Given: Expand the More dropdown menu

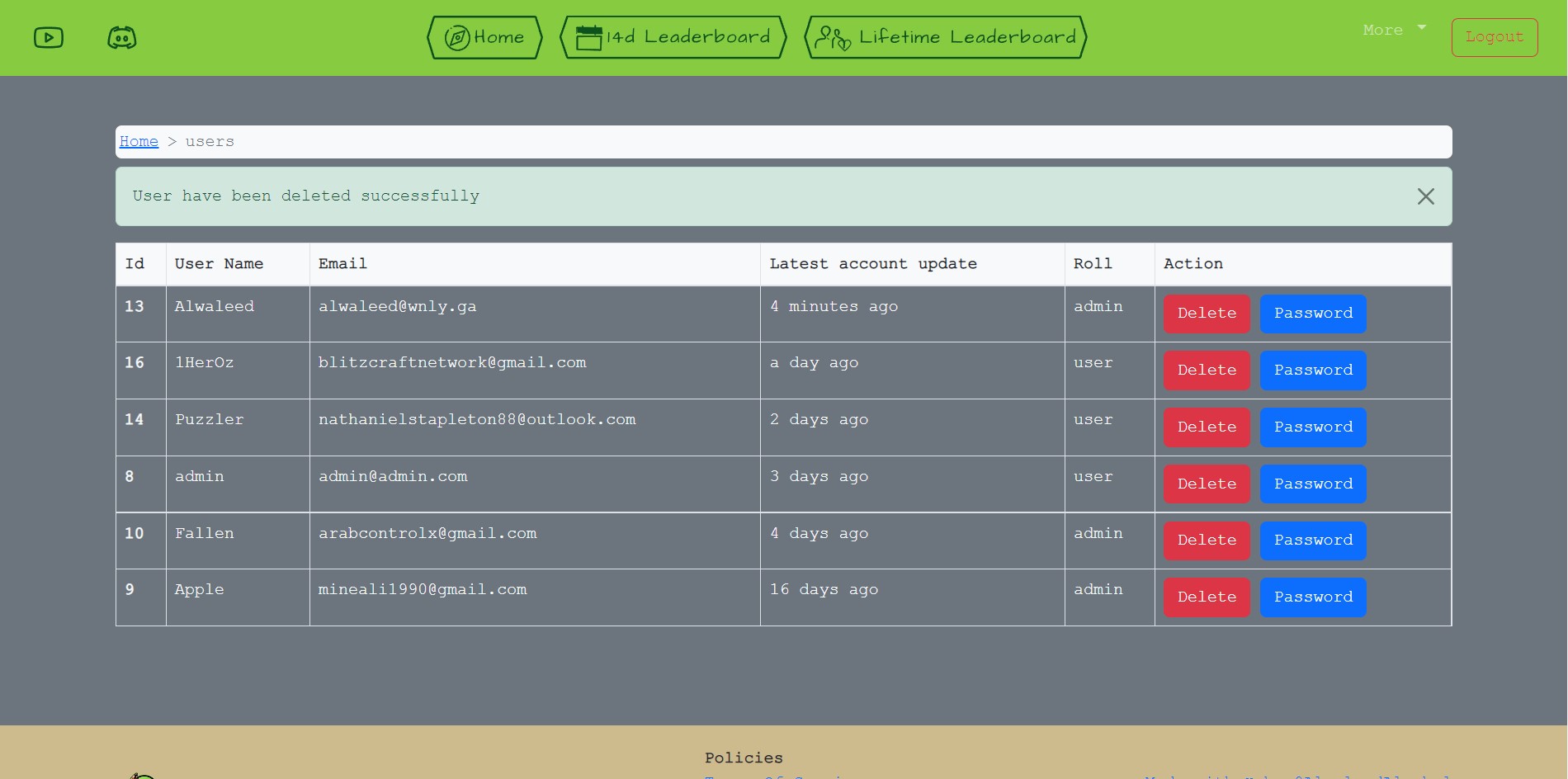Looking at the screenshot, I should [x=1394, y=30].
